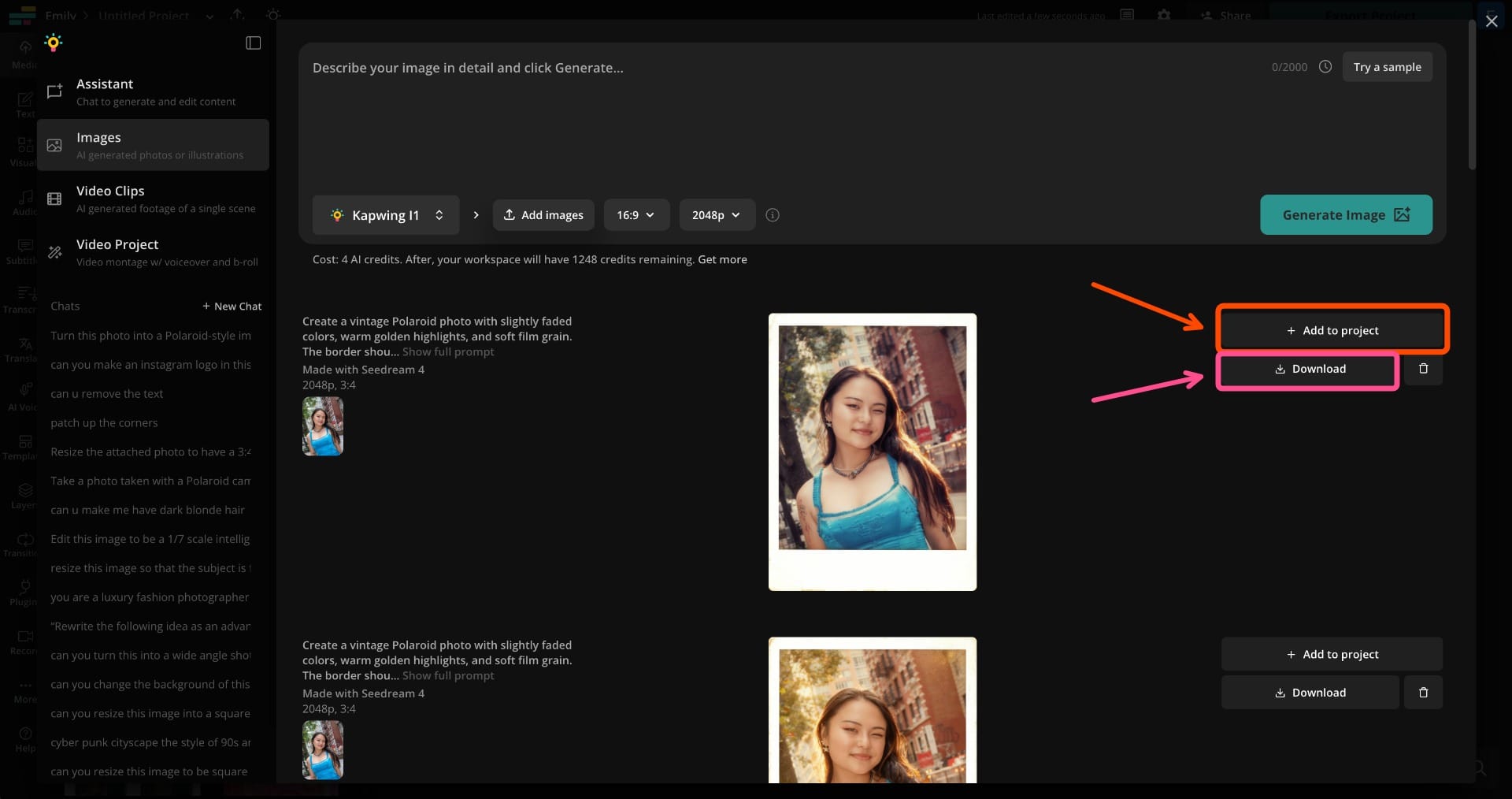
Task: Open Record in the editor sidebar
Action: point(25,642)
